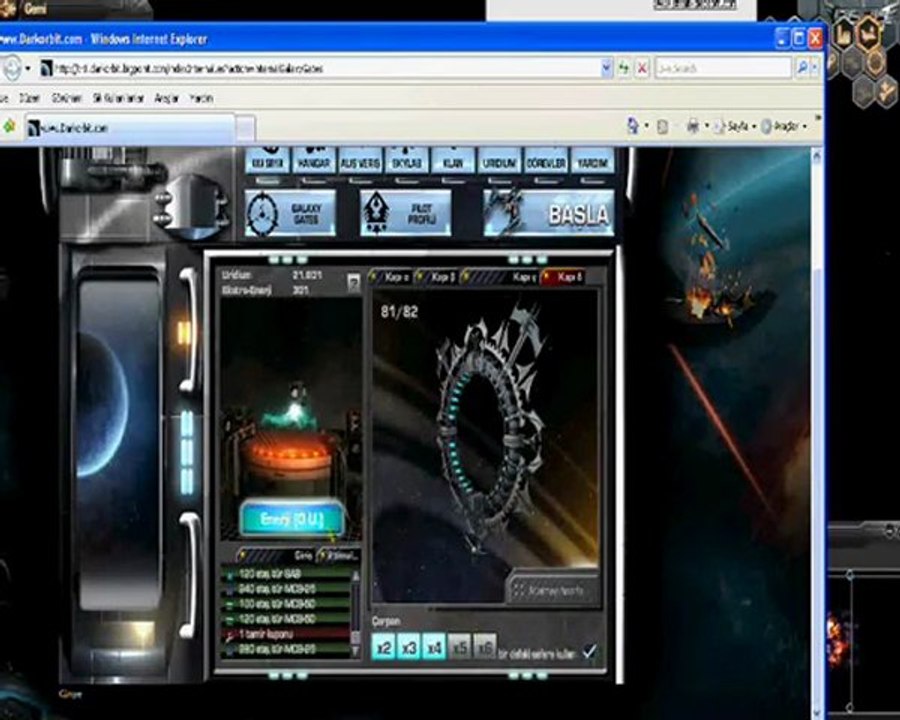Image resolution: width=900 pixels, height=720 pixels.
Task: Click the feeds toolbar icon
Action: [x=662, y=126]
